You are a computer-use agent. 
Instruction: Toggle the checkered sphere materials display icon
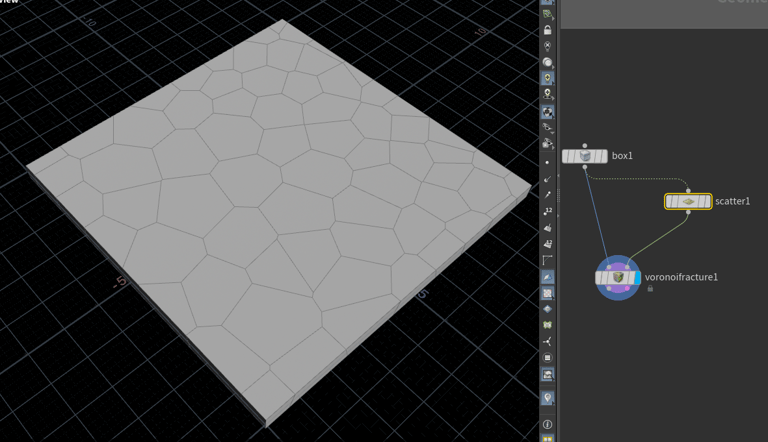click(548, 112)
